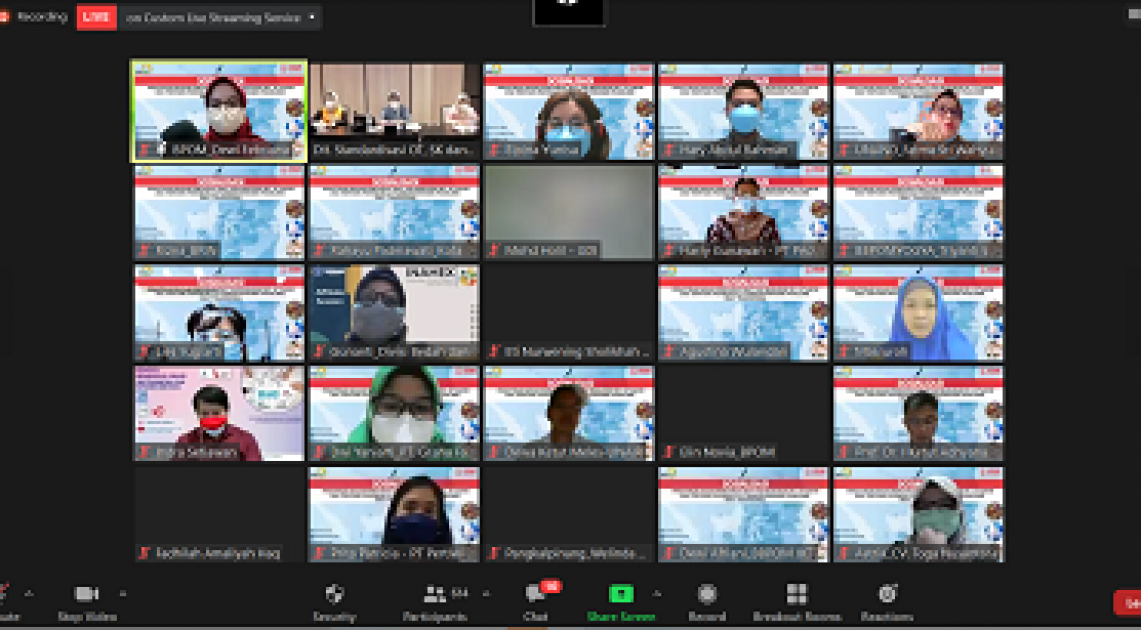Select the Indra Setiawan video tile
The height and width of the screenshot is (630, 1141).
(219, 413)
